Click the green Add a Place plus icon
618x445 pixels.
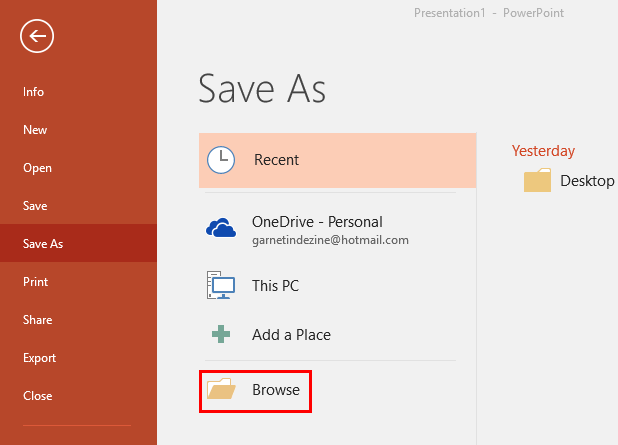point(221,335)
